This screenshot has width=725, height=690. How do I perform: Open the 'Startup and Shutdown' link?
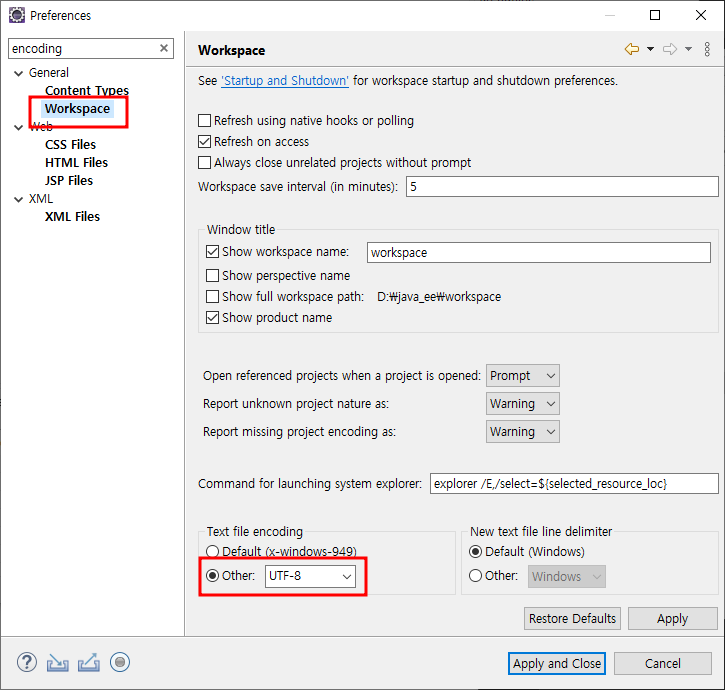(x=285, y=81)
